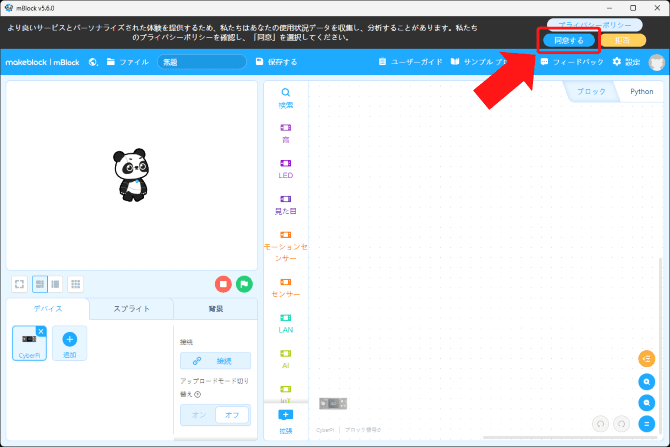Switch to the Devices (デバイス) tab

pyautogui.click(x=48, y=309)
